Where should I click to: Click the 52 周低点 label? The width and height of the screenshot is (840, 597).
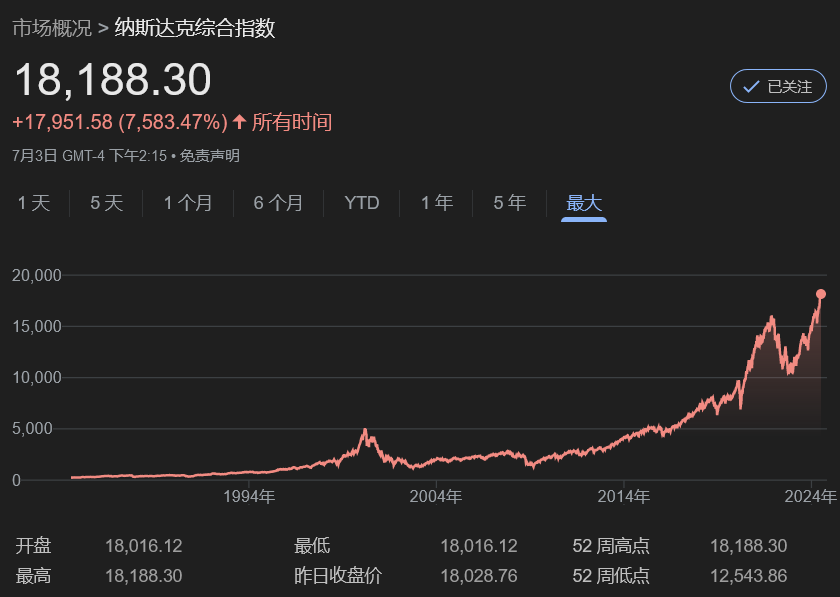pyautogui.click(x=611, y=576)
